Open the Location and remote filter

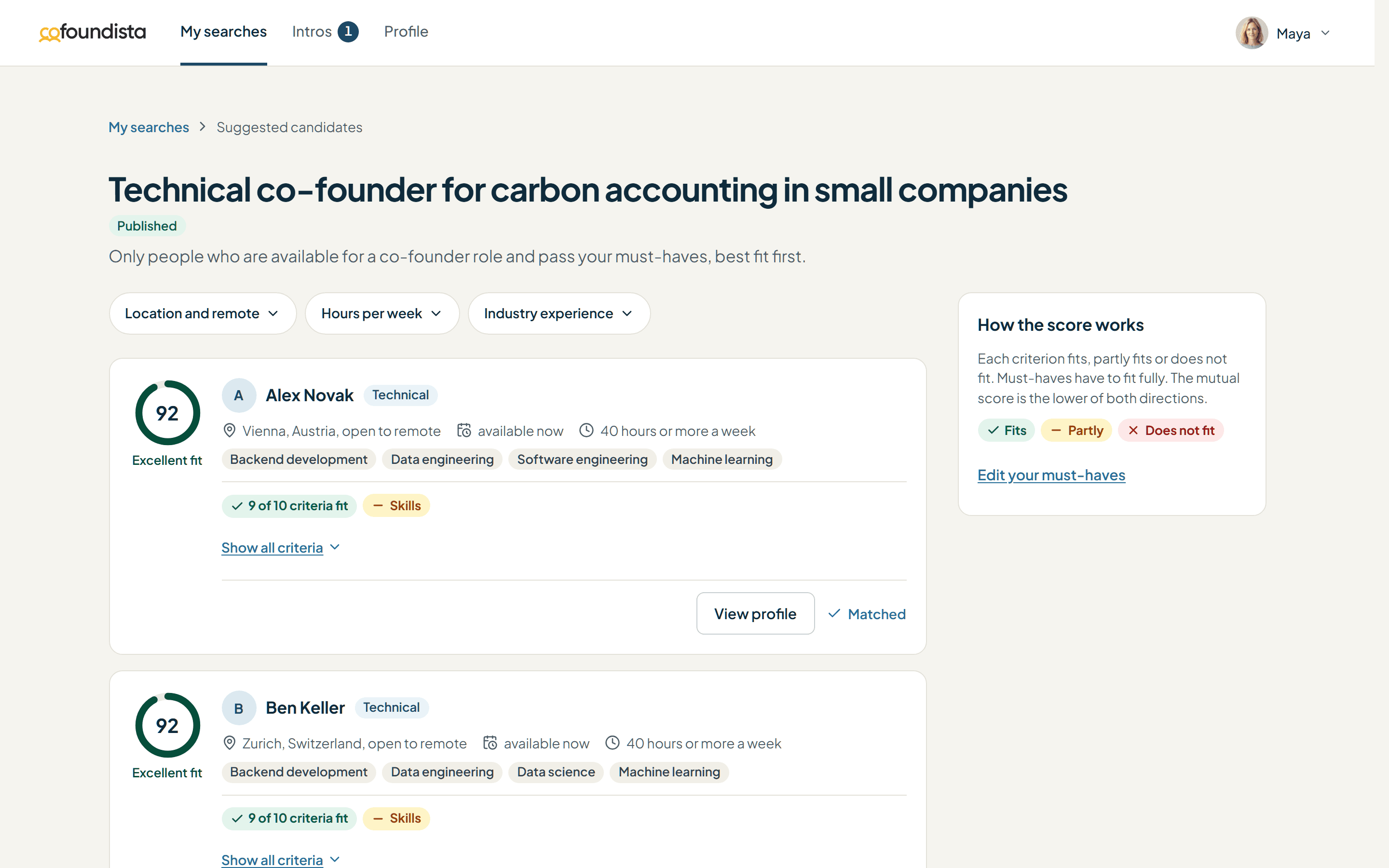[x=203, y=313]
